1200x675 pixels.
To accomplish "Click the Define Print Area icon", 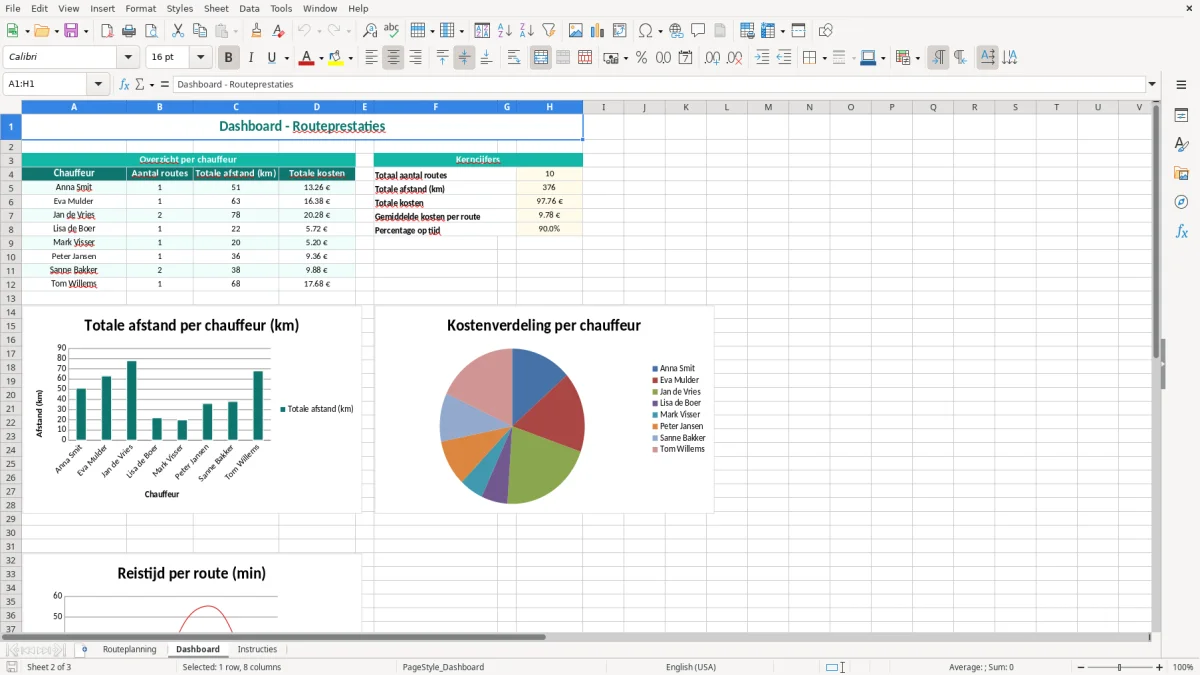I will coord(747,31).
